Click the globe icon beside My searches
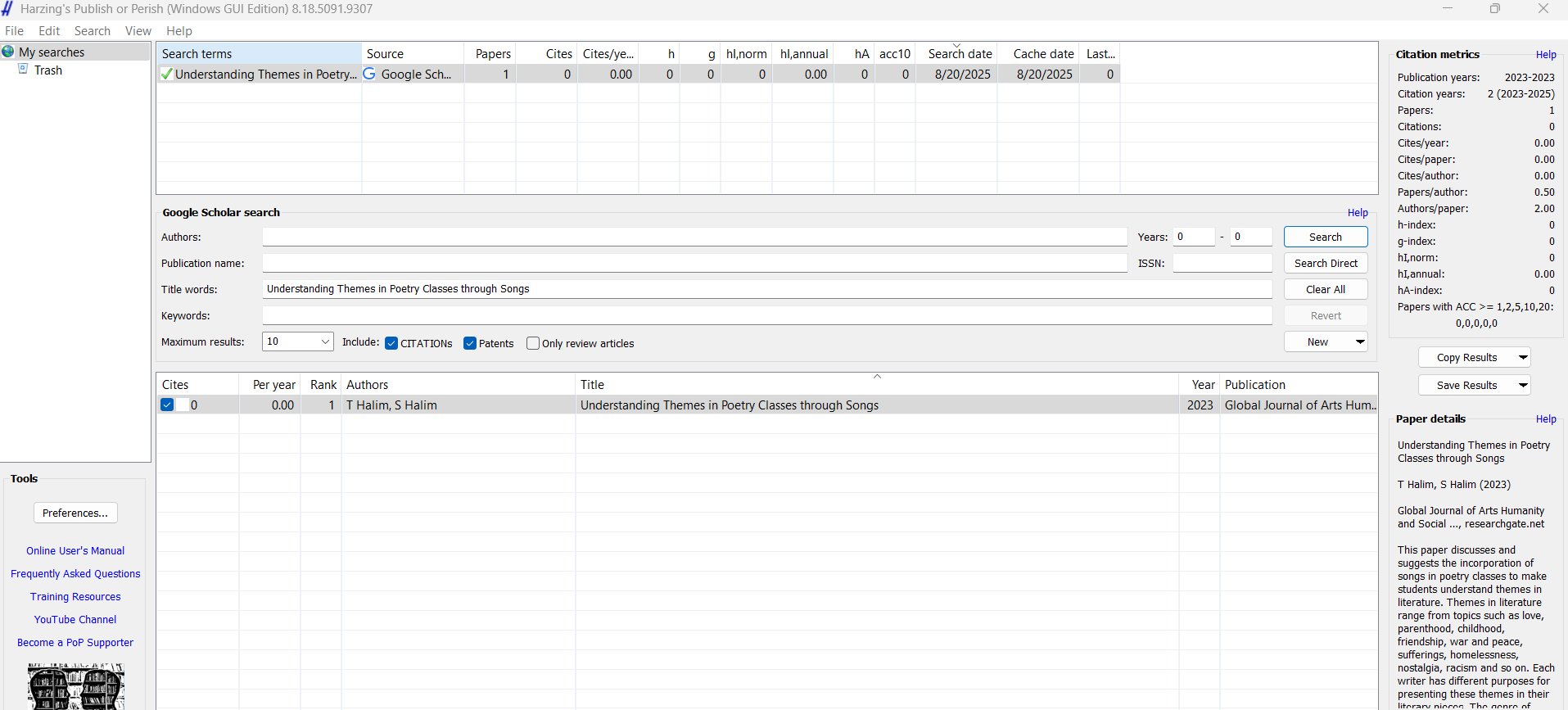 (8, 52)
